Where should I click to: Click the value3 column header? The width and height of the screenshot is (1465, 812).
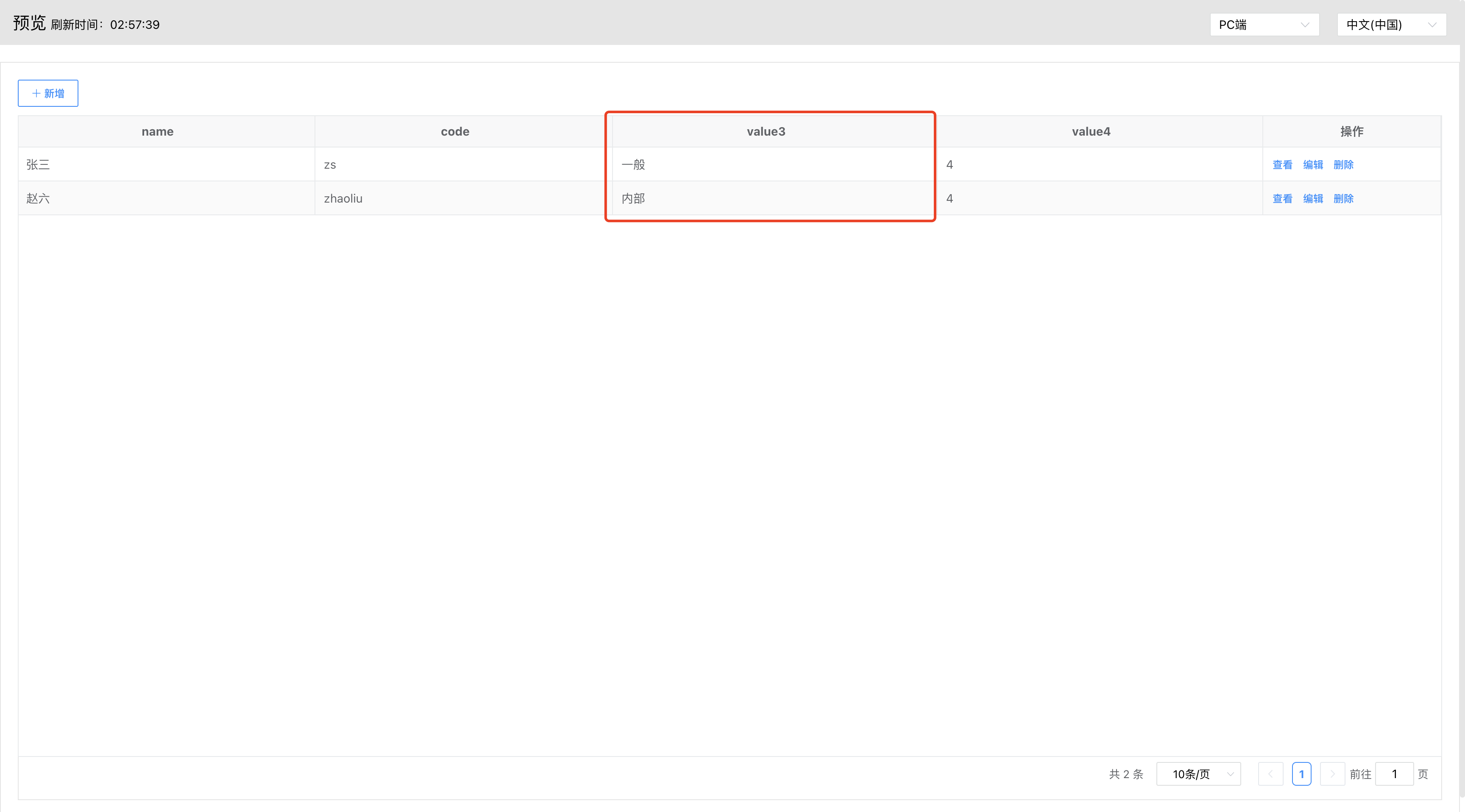tap(766, 131)
